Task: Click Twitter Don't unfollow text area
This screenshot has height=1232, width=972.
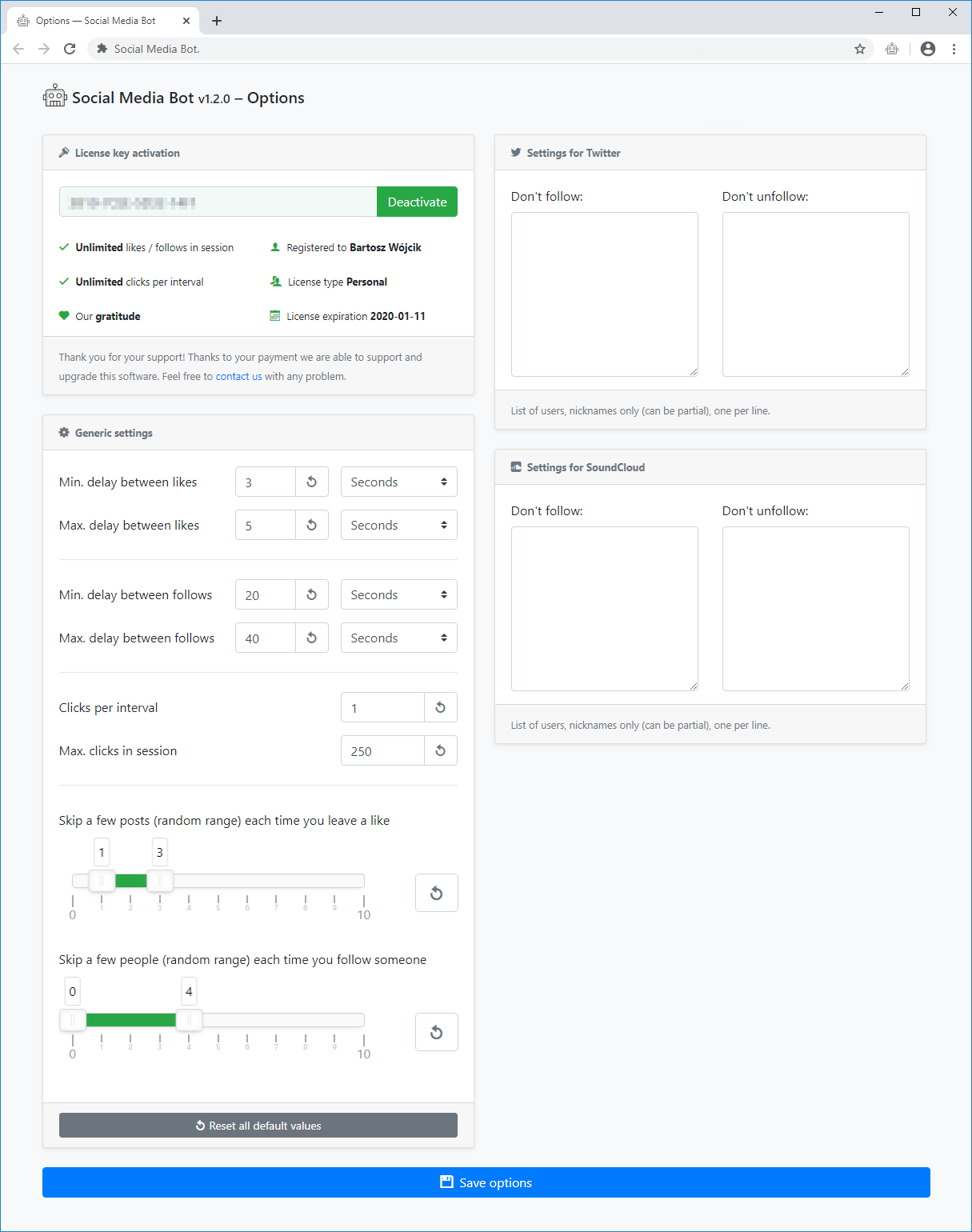Action: (816, 294)
